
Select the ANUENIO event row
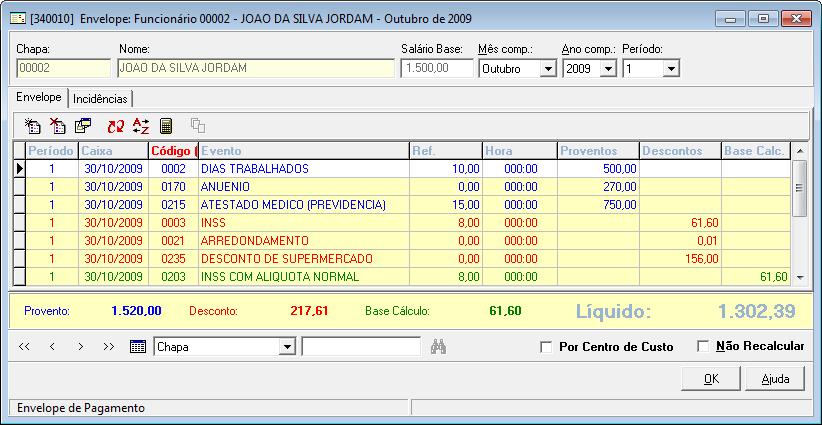coord(401,187)
